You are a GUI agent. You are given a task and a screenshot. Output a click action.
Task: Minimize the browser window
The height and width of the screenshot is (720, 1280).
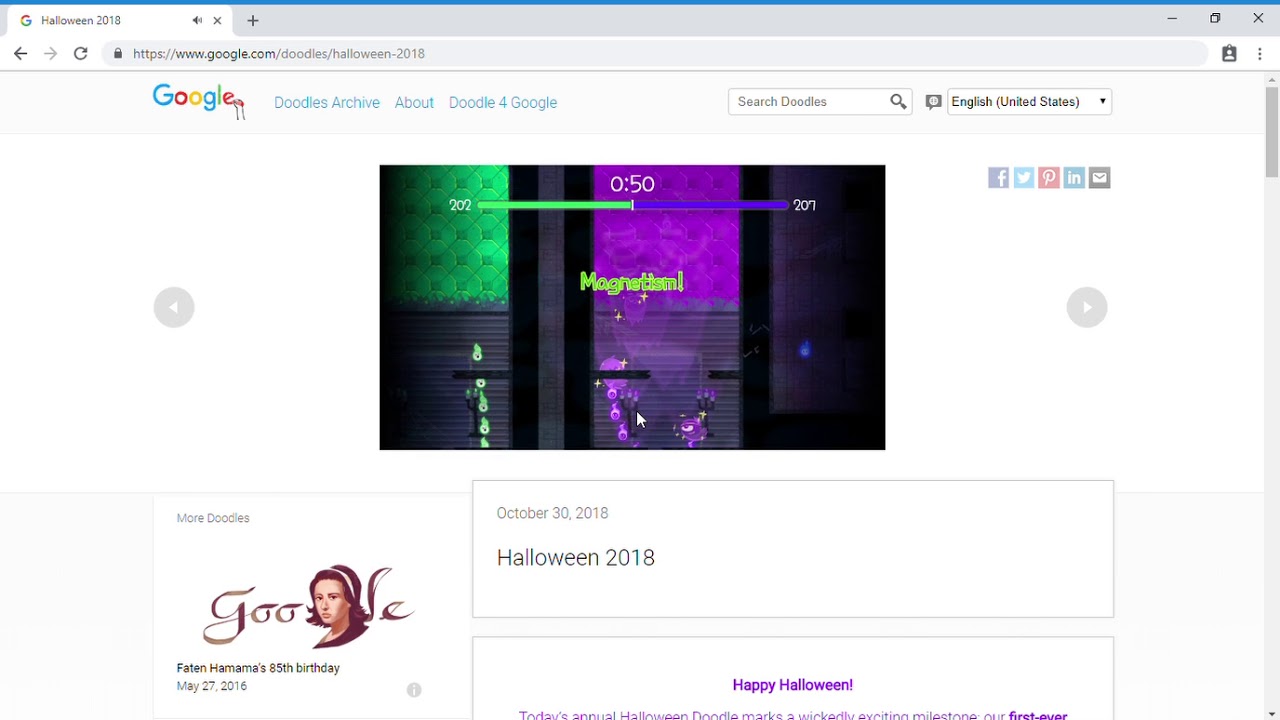pos(1172,18)
